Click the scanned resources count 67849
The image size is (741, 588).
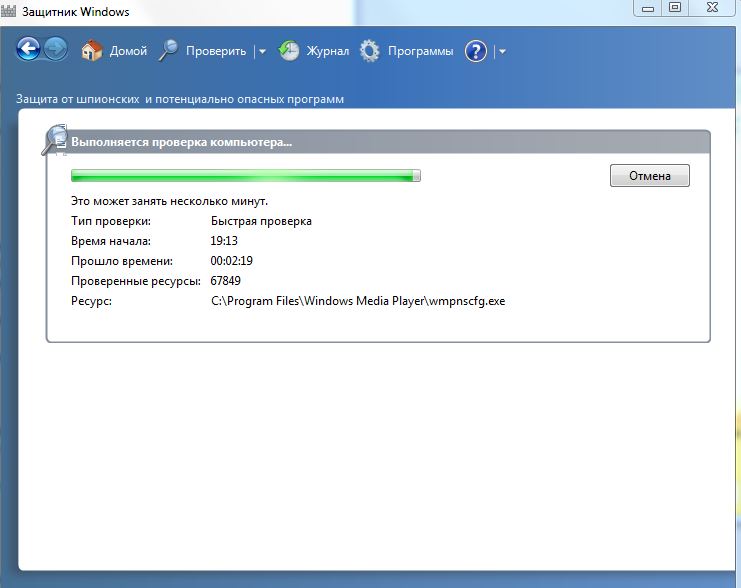(225, 281)
